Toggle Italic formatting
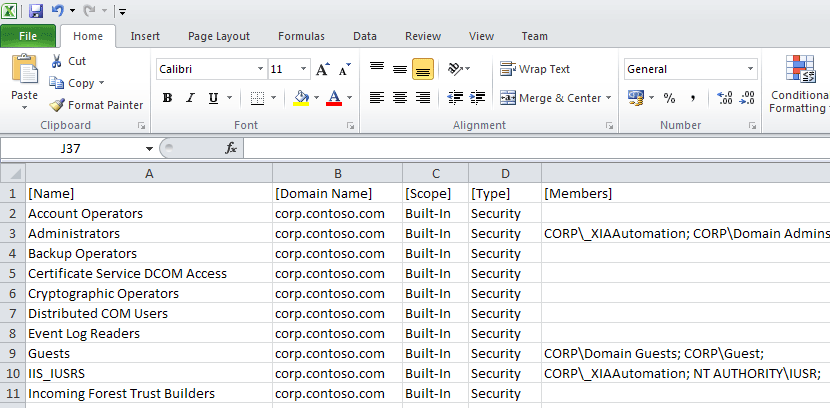This screenshot has height=408, width=830. pyautogui.click(x=191, y=98)
